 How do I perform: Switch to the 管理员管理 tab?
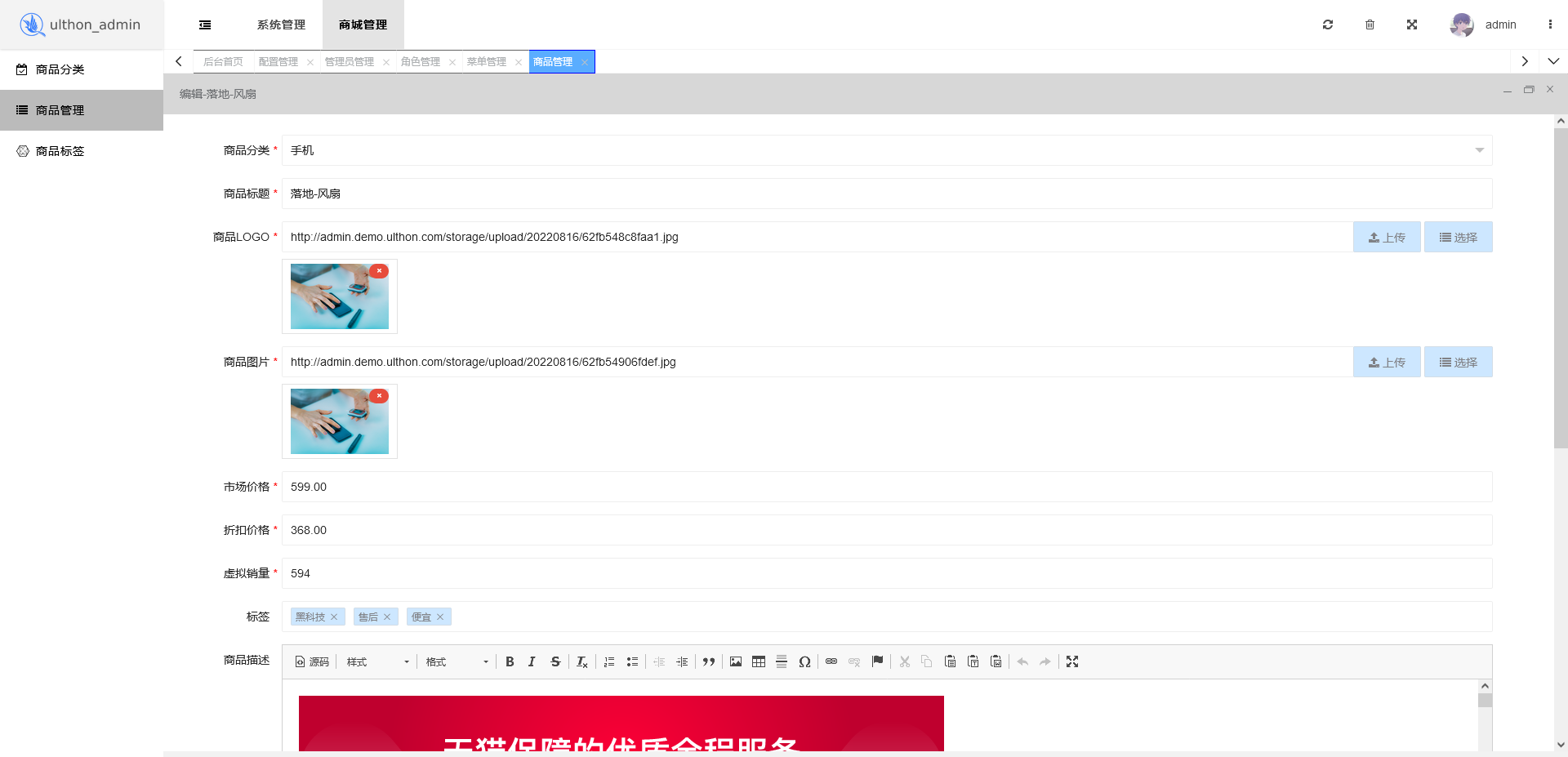point(350,61)
